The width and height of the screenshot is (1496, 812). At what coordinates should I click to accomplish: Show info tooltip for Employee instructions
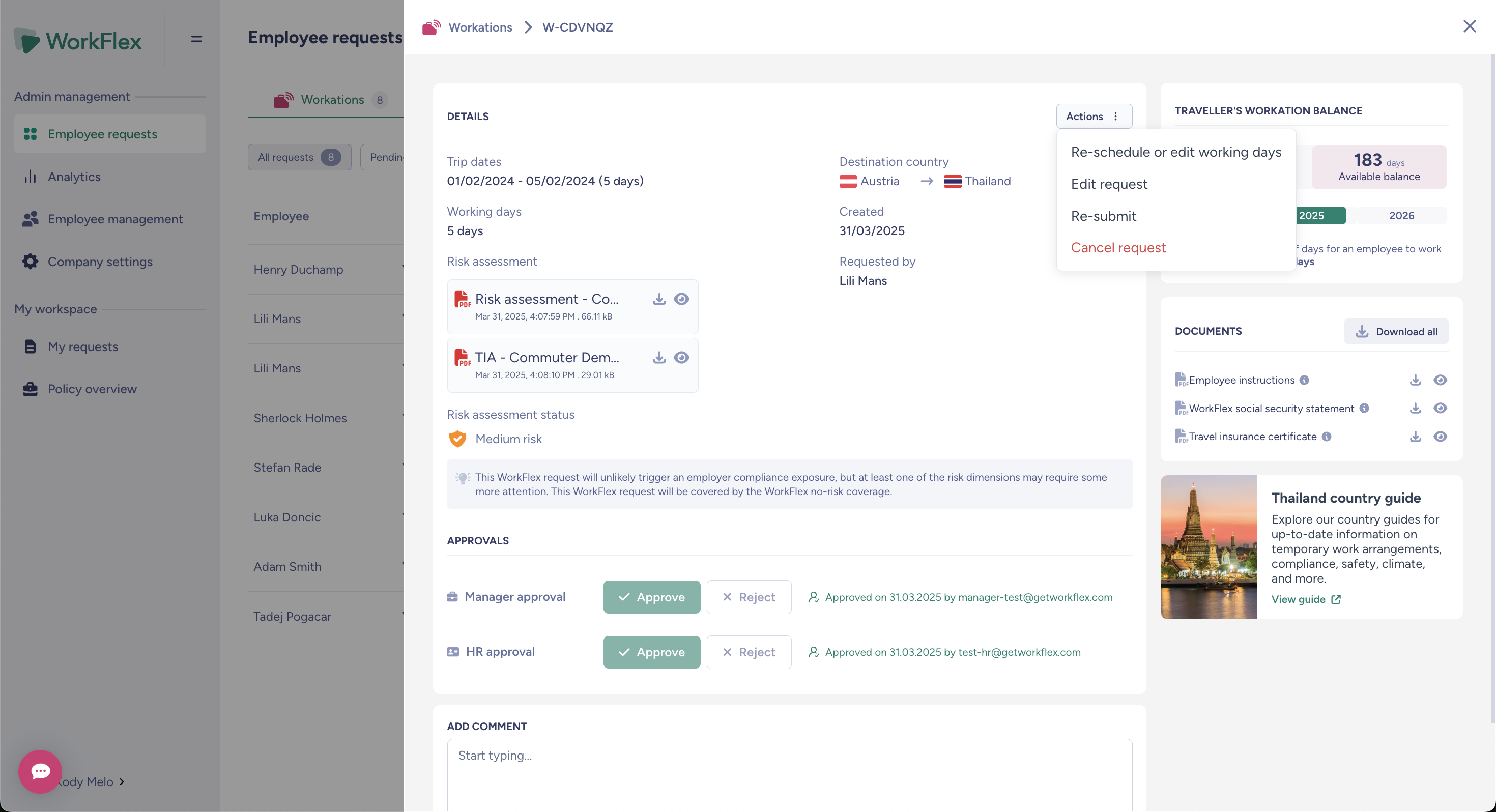(1304, 380)
